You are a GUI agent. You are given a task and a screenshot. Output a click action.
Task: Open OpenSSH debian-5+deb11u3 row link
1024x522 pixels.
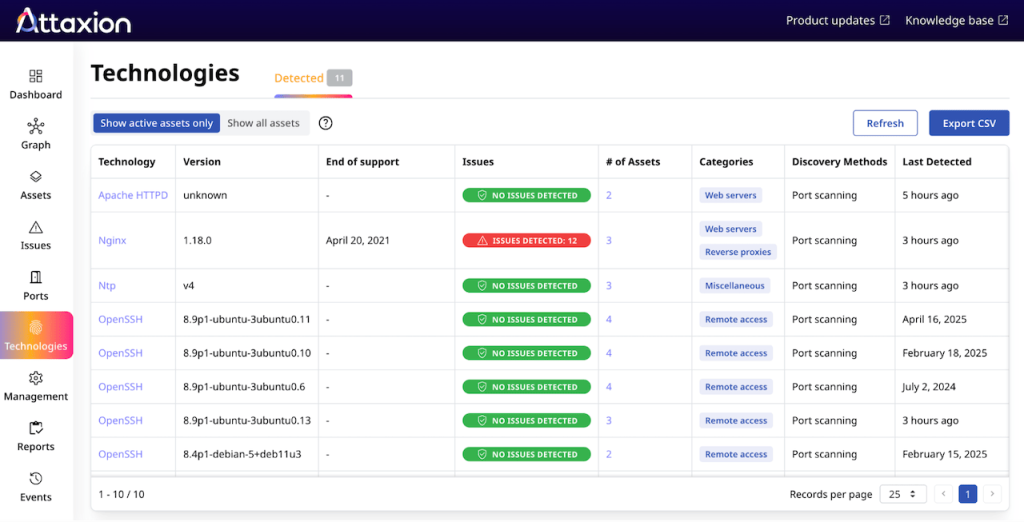point(120,454)
